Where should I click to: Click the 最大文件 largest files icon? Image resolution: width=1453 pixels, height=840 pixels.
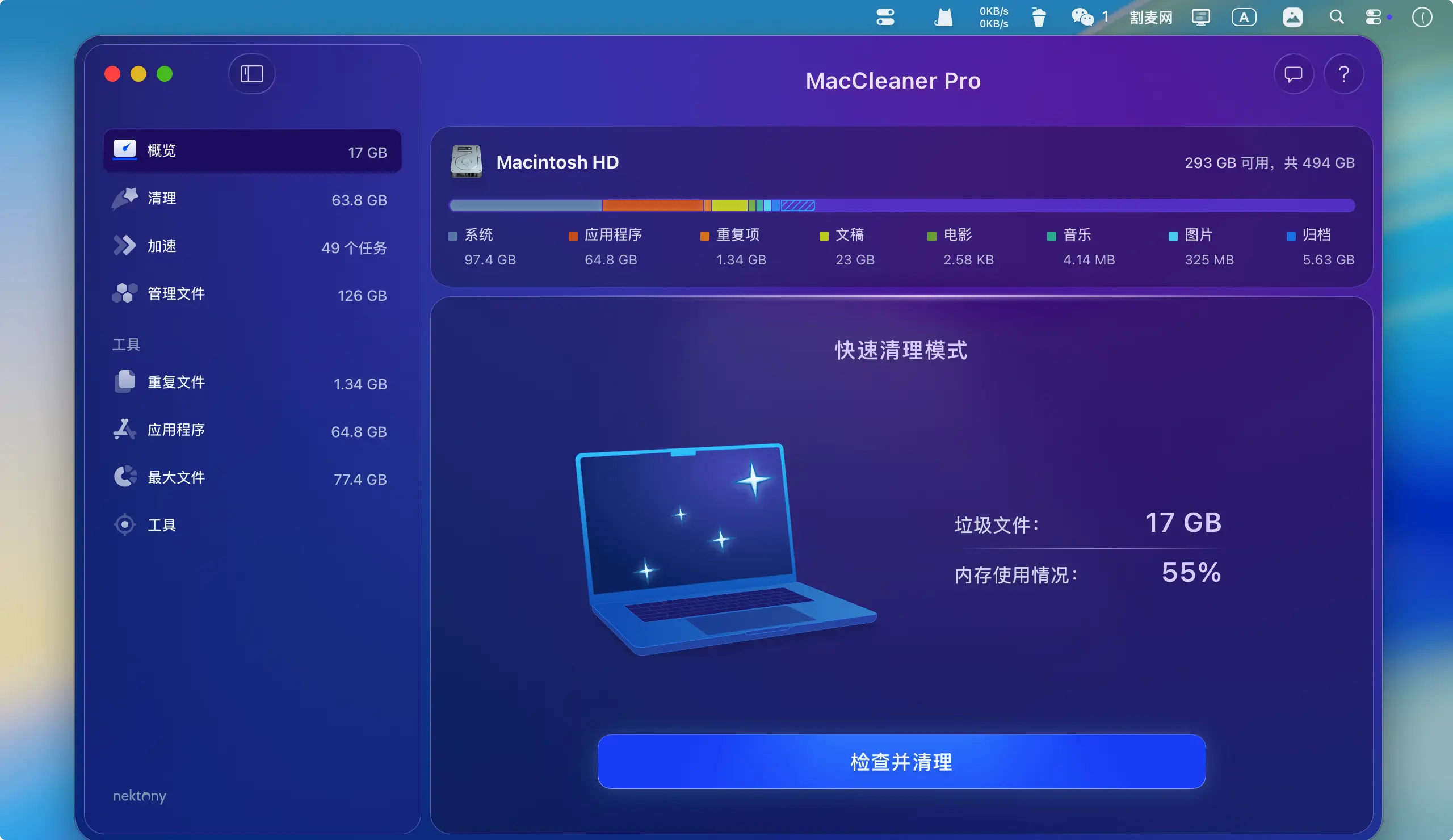[x=124, y=477]
